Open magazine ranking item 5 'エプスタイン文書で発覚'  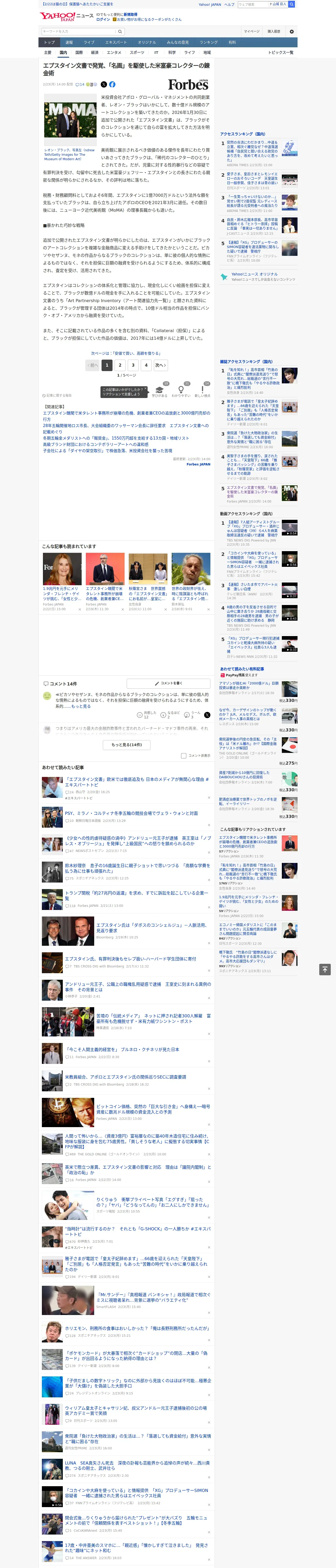259,494
